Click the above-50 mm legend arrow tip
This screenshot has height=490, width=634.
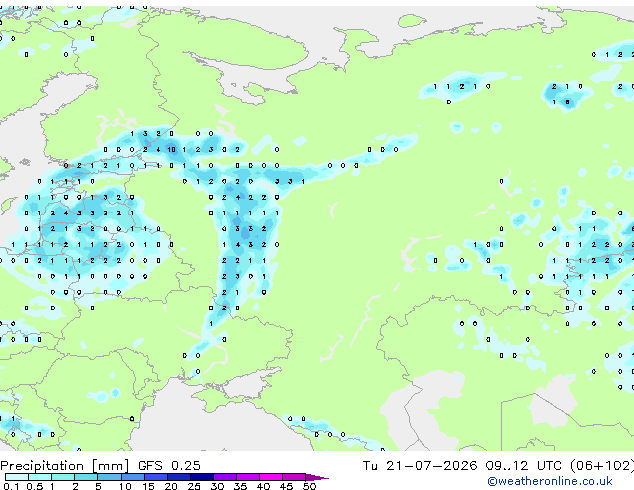(317, 477)
